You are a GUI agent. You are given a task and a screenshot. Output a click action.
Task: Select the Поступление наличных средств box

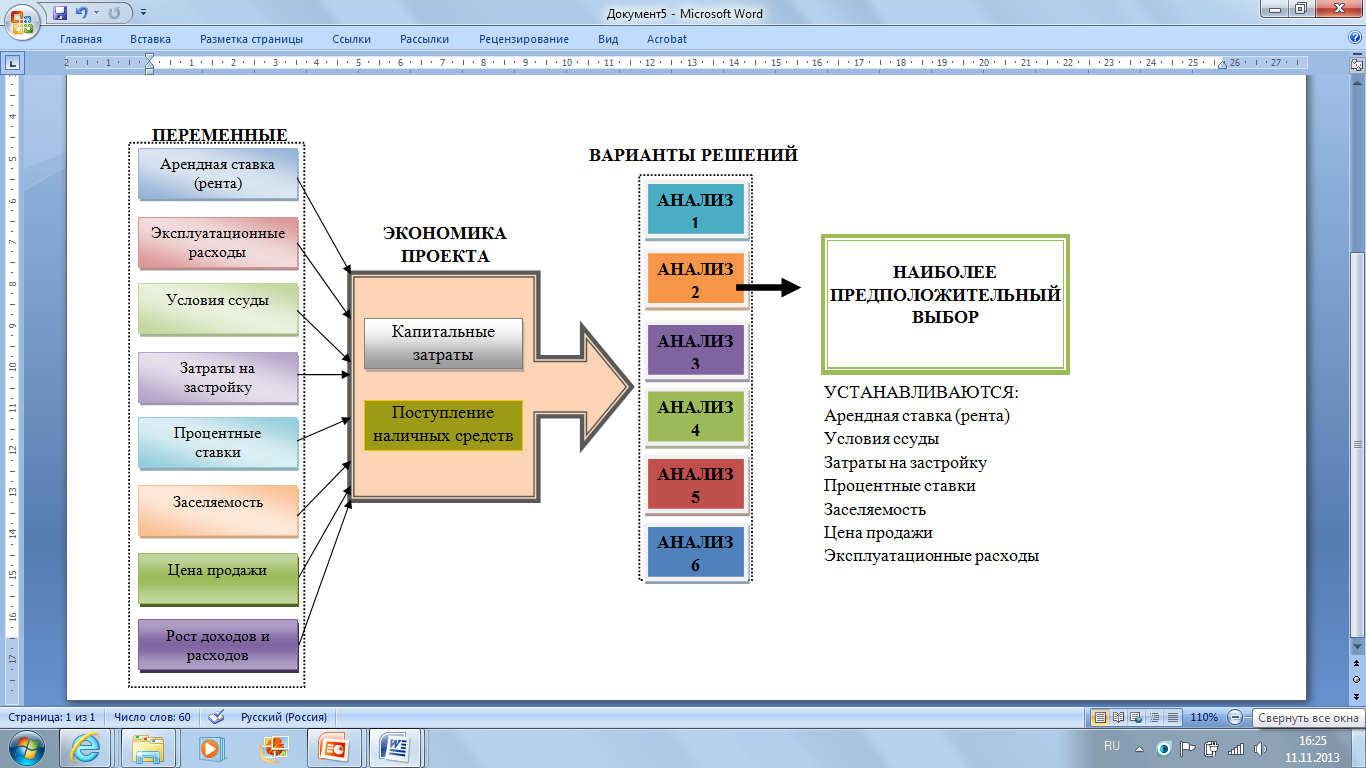[443, 426]
